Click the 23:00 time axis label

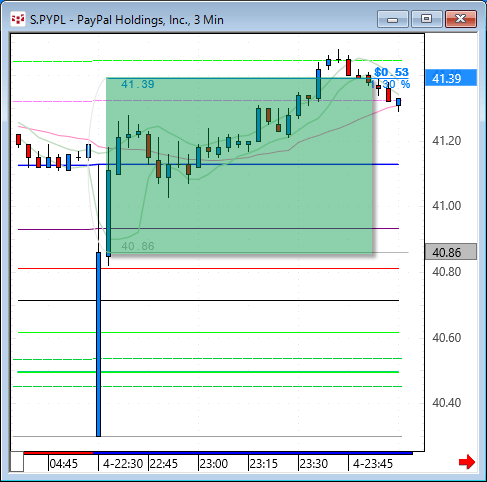tap(214, 464)
